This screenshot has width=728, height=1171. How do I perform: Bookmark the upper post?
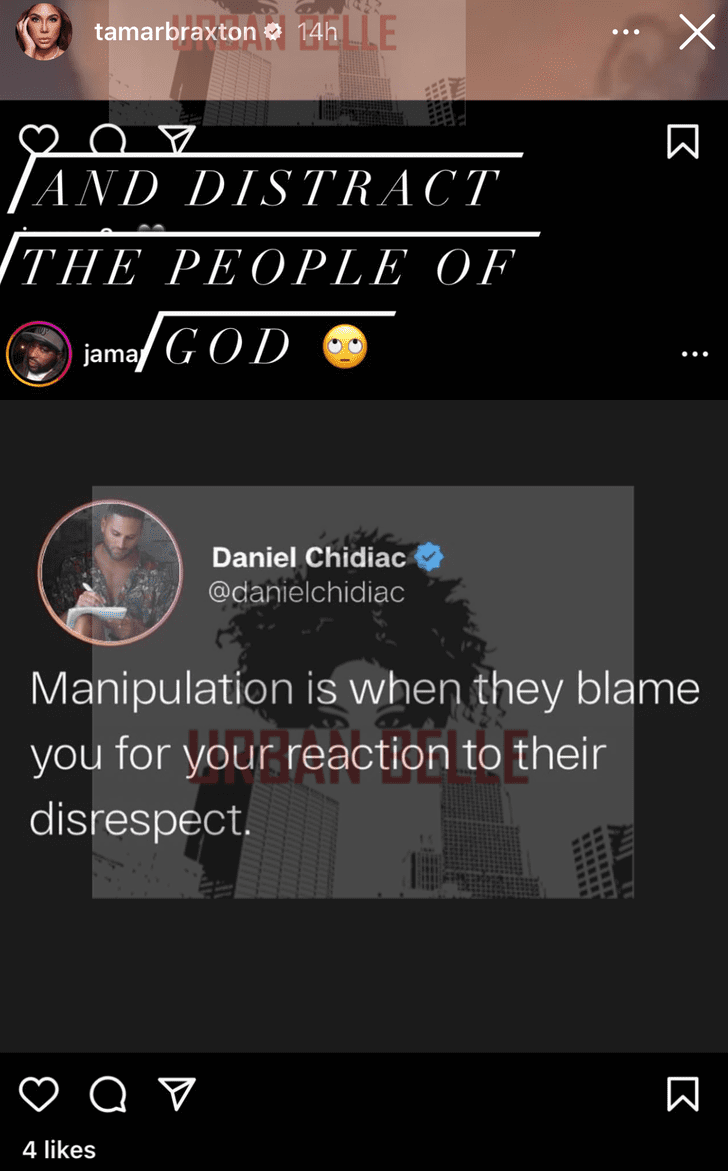point(682,141)
